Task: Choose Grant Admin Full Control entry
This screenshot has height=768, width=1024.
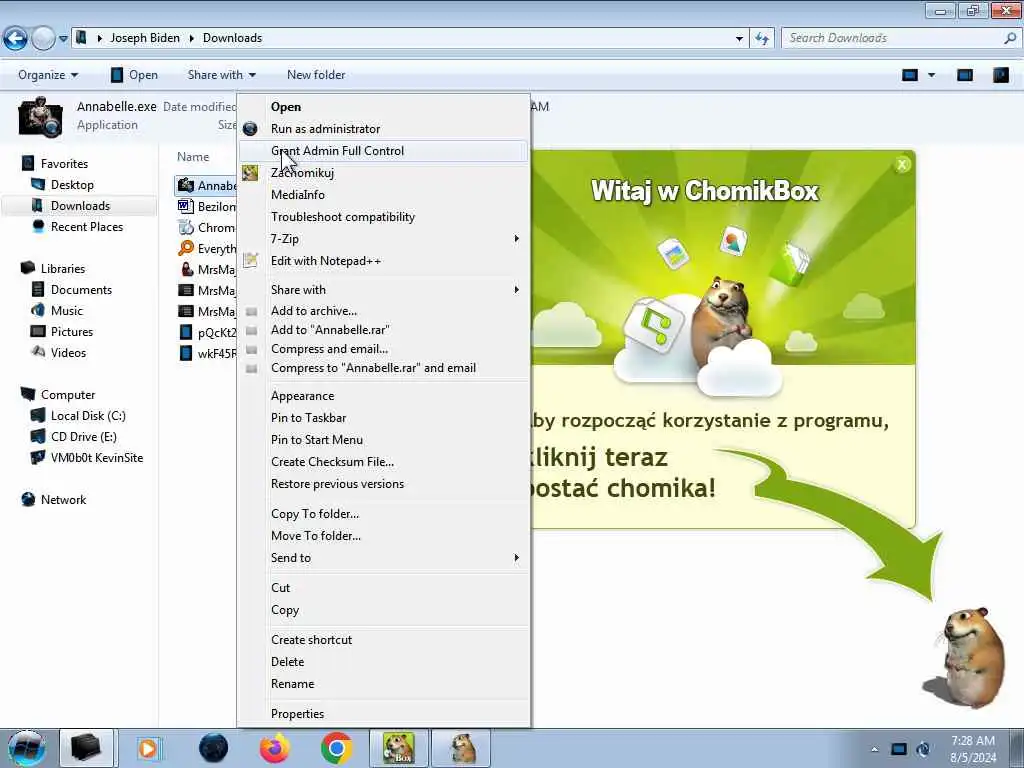Action: [337, 151]
